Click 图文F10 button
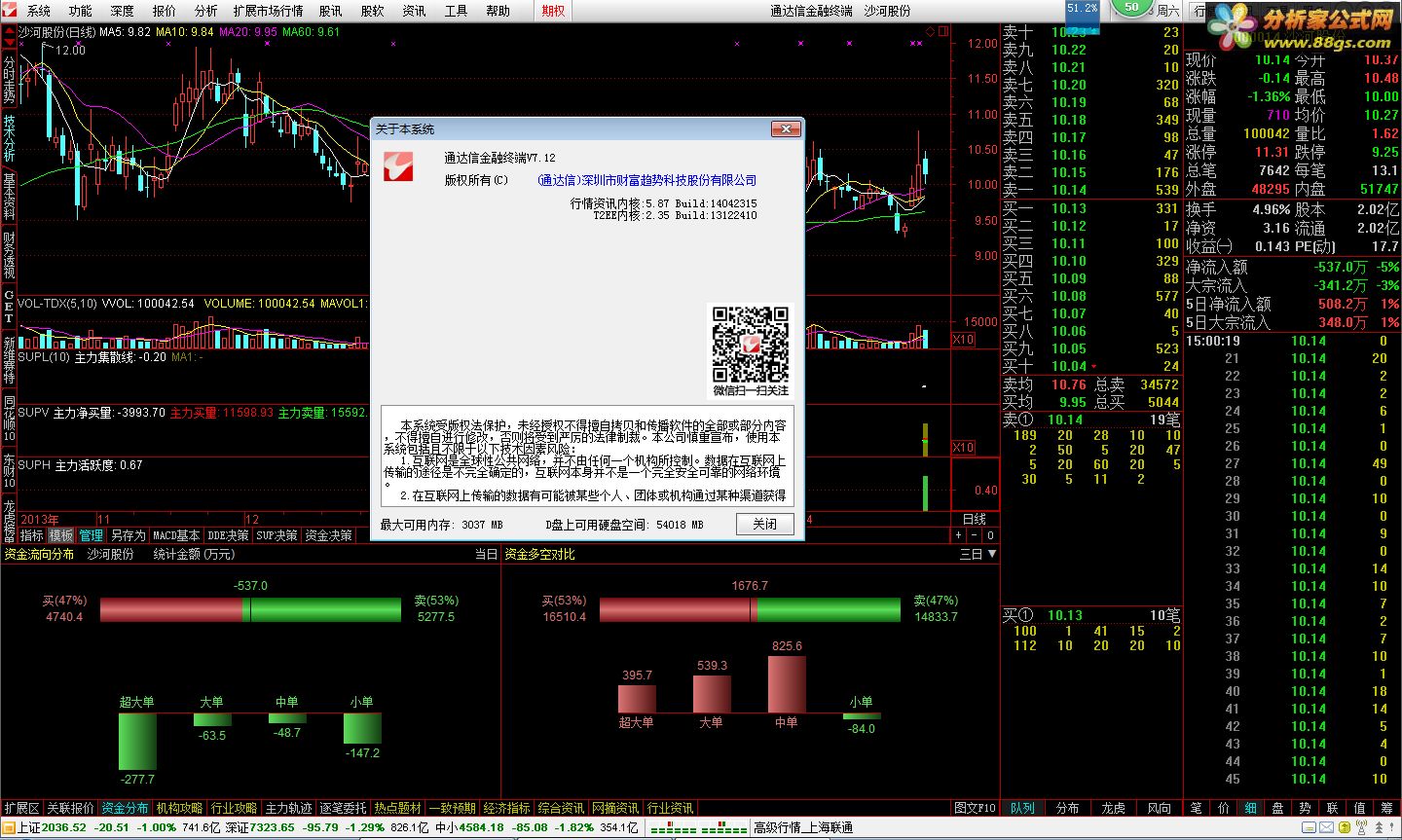The width and height of the screenshot is (1402, 840). pos(975,808)
